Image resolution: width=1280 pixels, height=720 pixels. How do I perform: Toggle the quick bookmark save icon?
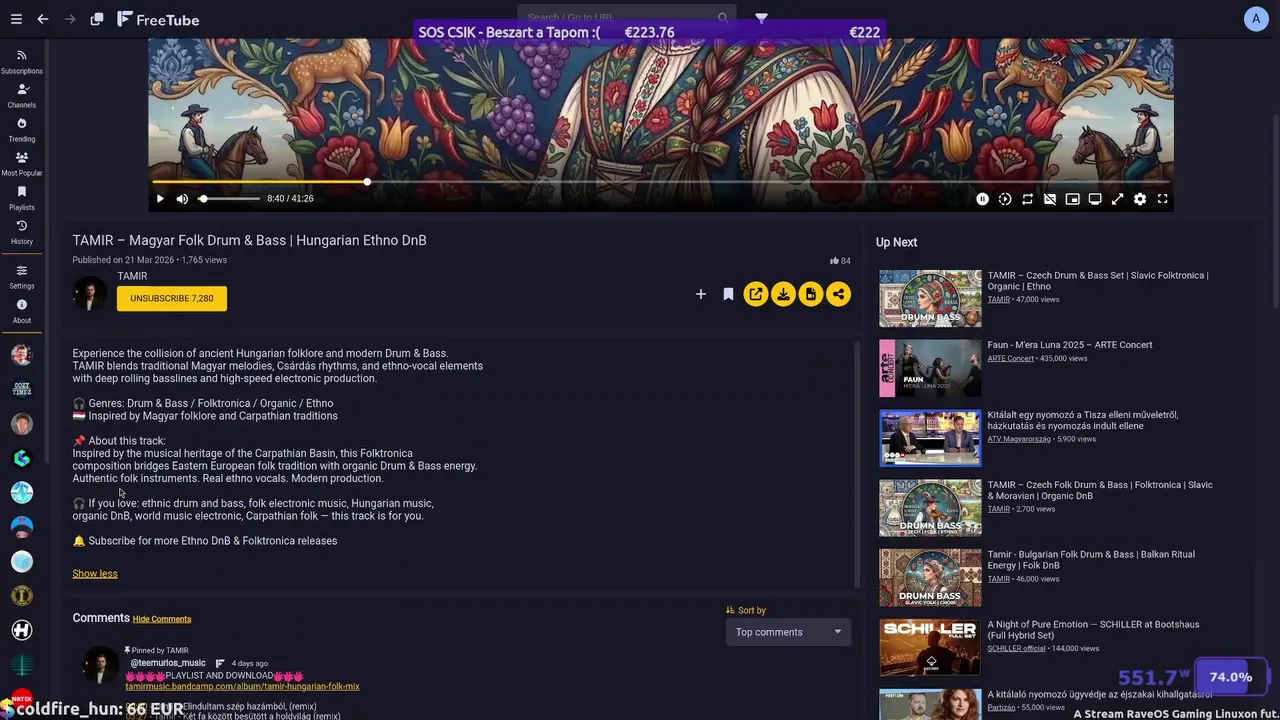click(728, 294)
